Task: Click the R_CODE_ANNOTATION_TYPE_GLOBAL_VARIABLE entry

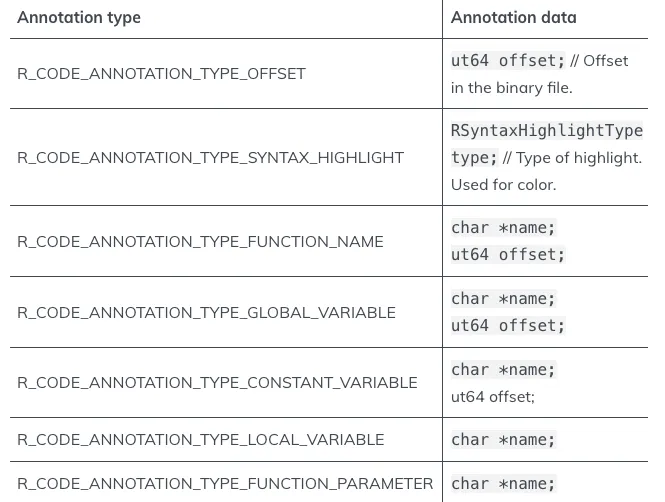Action: coord(207,313)
